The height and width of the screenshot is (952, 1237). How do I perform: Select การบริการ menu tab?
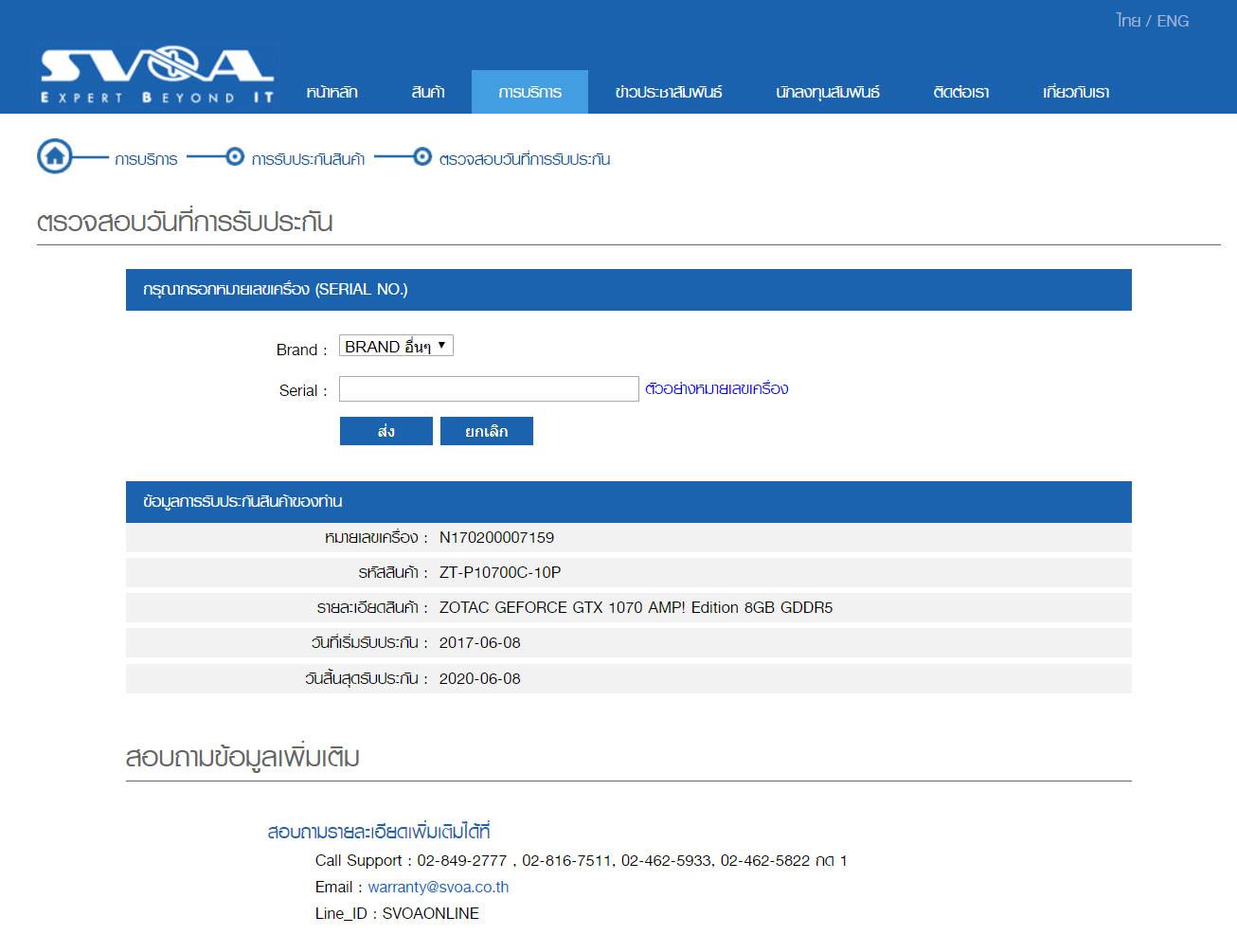tap(529, 92)
